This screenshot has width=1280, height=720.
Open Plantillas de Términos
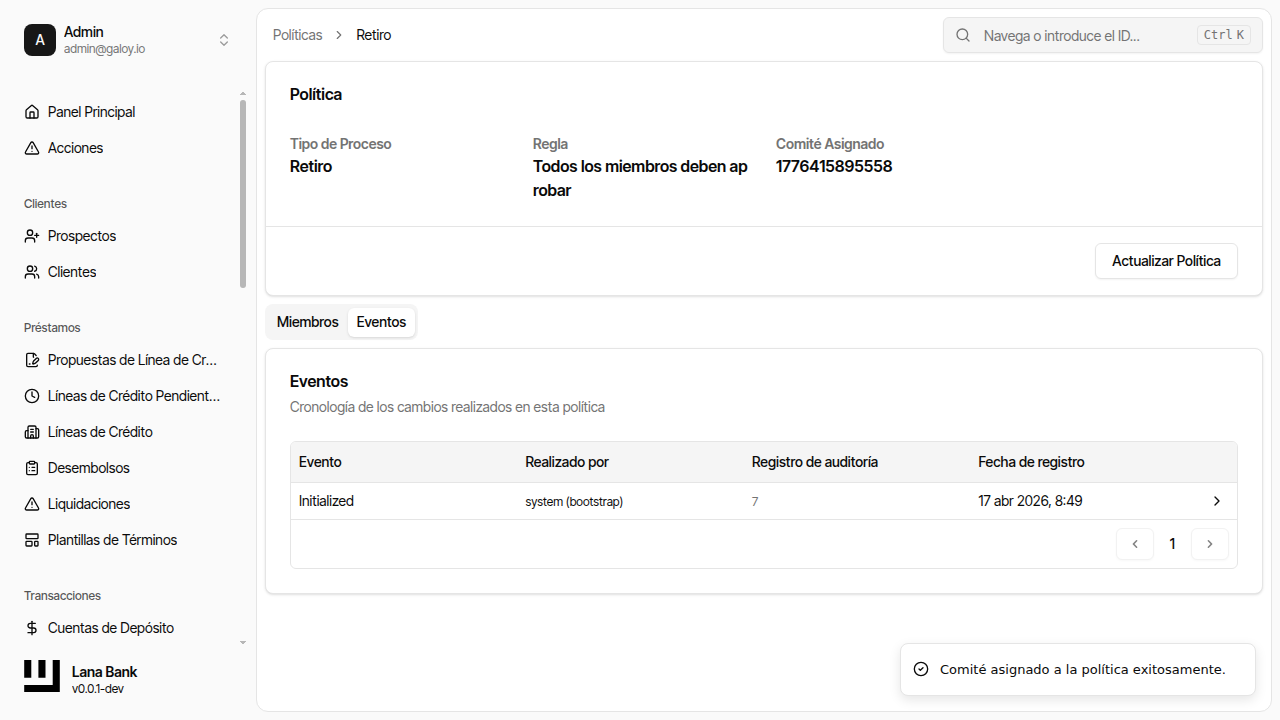tap(113, 539)
